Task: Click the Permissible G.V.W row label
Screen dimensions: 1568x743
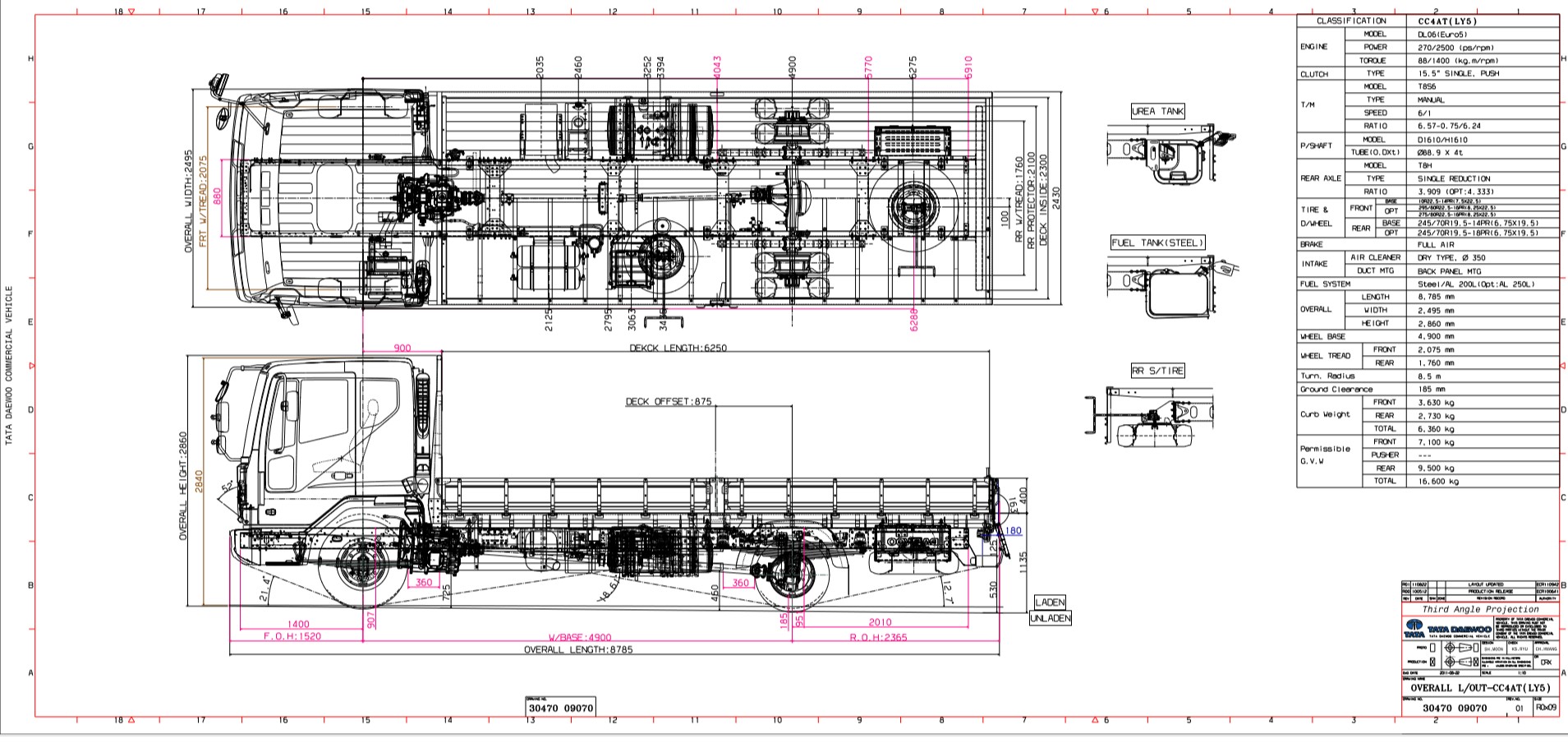Action: click(x=1325, y=455)
